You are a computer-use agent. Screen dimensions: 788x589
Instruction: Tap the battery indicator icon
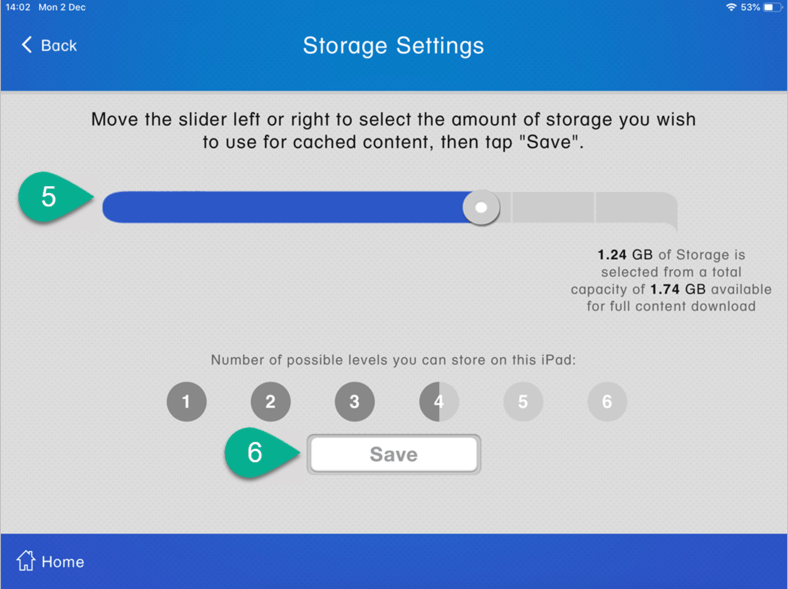773,7
